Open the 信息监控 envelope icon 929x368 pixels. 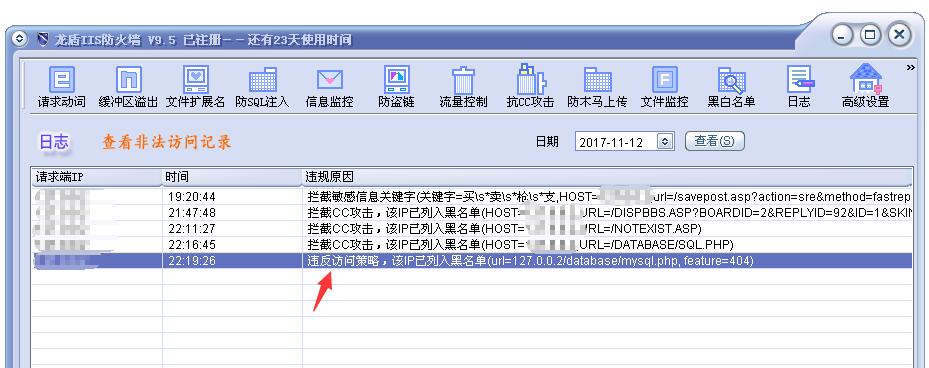pyautogui.click(x=329, y=87)
